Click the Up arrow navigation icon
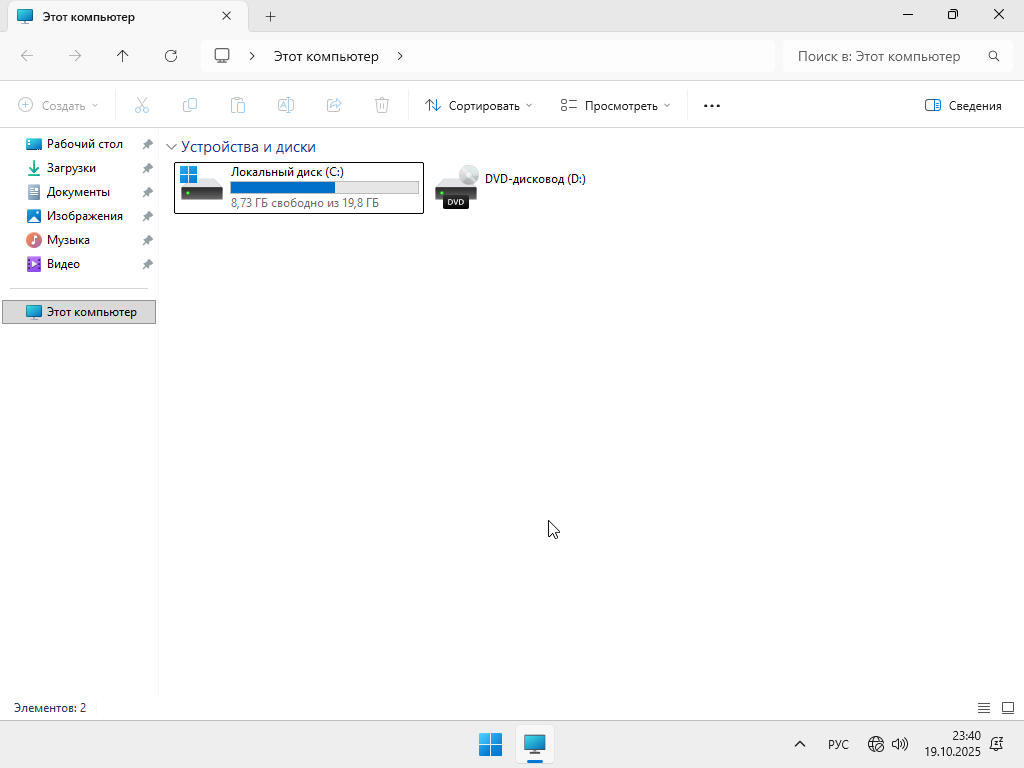This screenshot has height=768, width=1024. tap(123, 56)
